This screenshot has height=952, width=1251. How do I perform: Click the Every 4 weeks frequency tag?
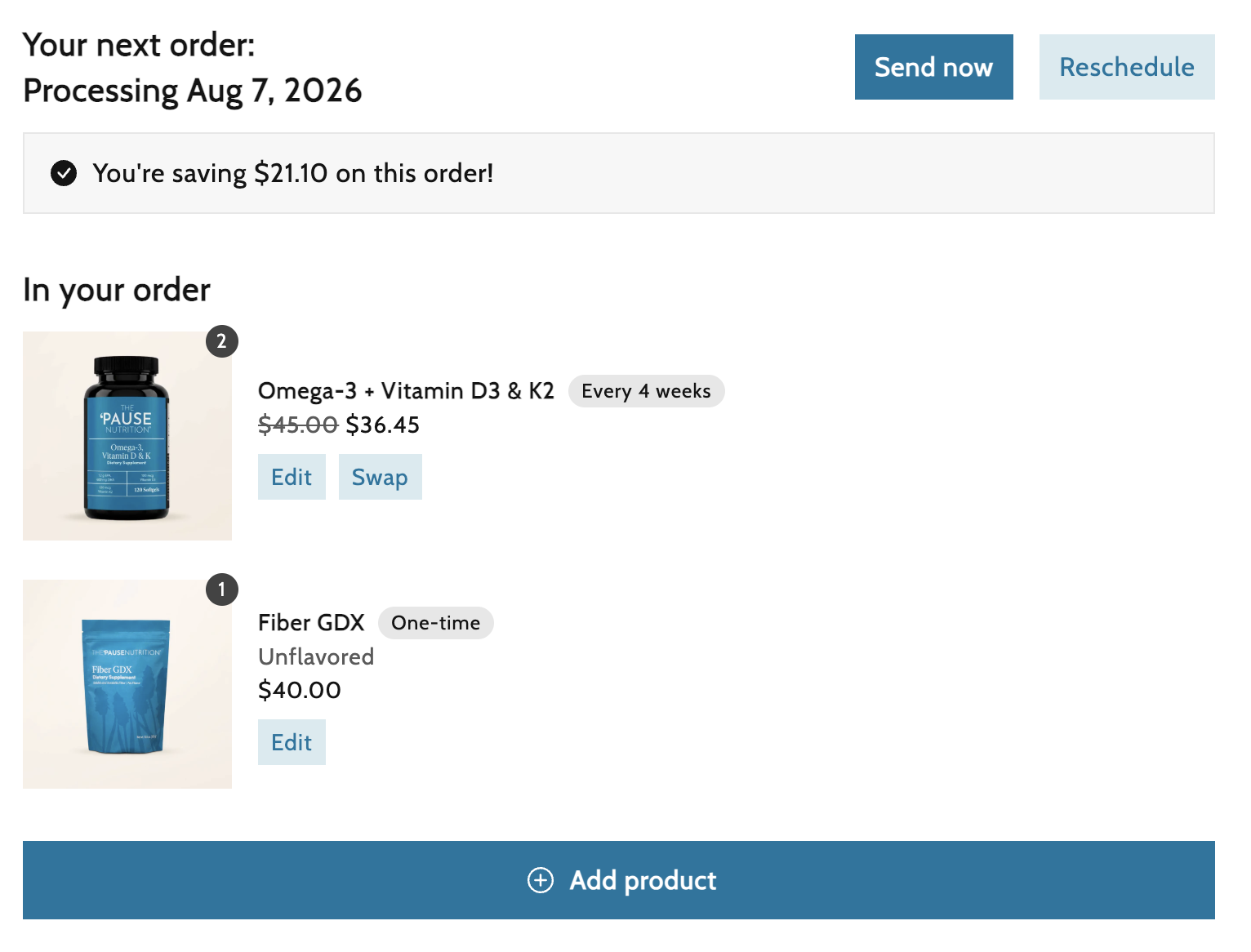point(646,391)
